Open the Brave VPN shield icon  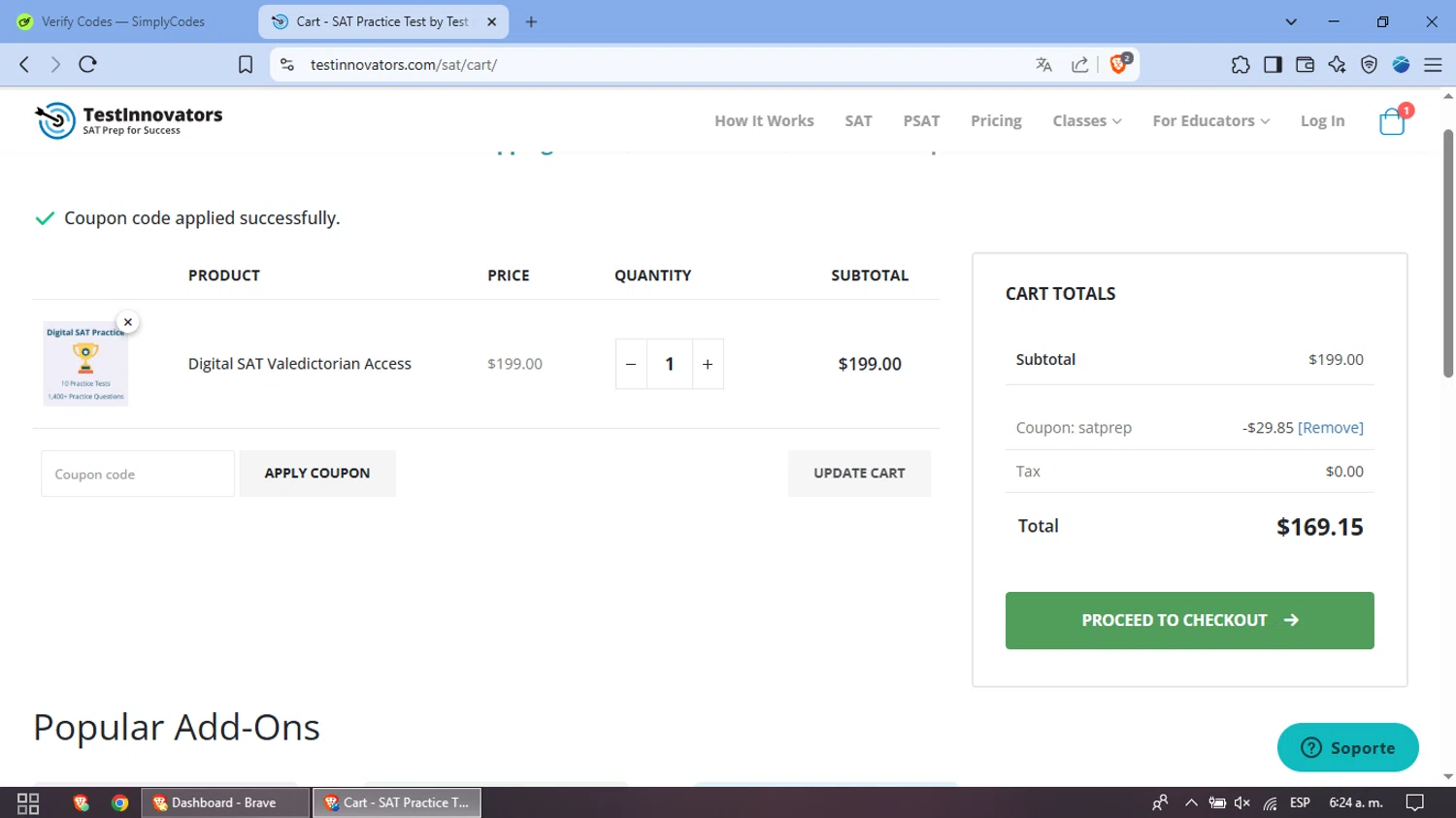coord(1369,64)
